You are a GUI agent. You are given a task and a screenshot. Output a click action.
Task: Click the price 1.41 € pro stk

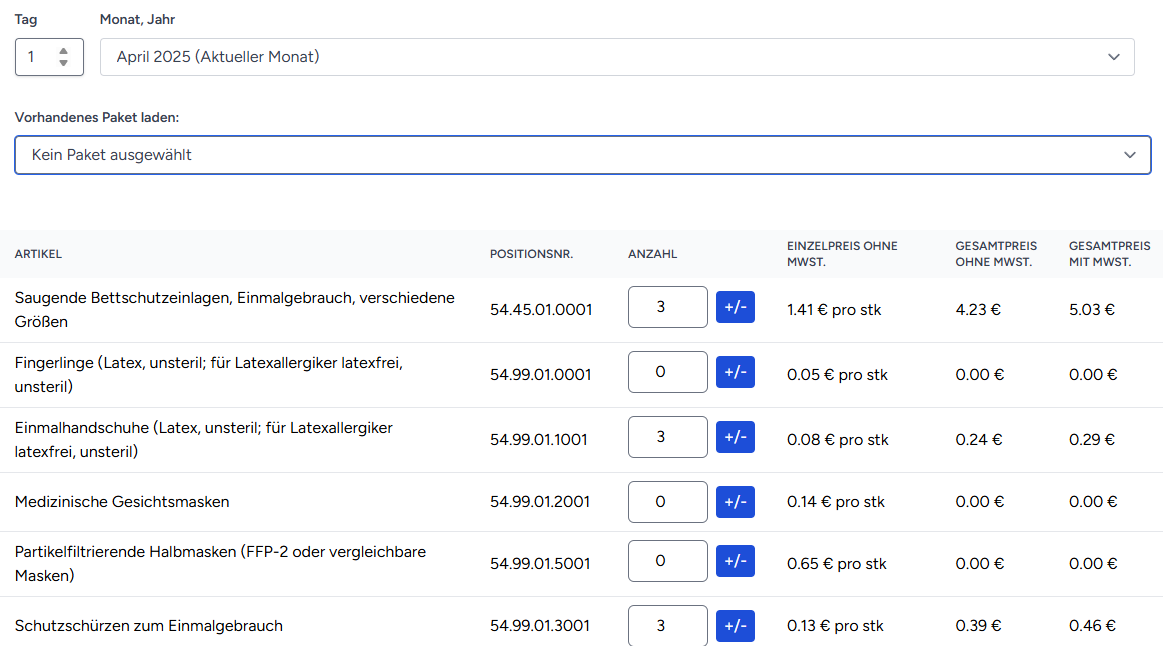point(834,310)
